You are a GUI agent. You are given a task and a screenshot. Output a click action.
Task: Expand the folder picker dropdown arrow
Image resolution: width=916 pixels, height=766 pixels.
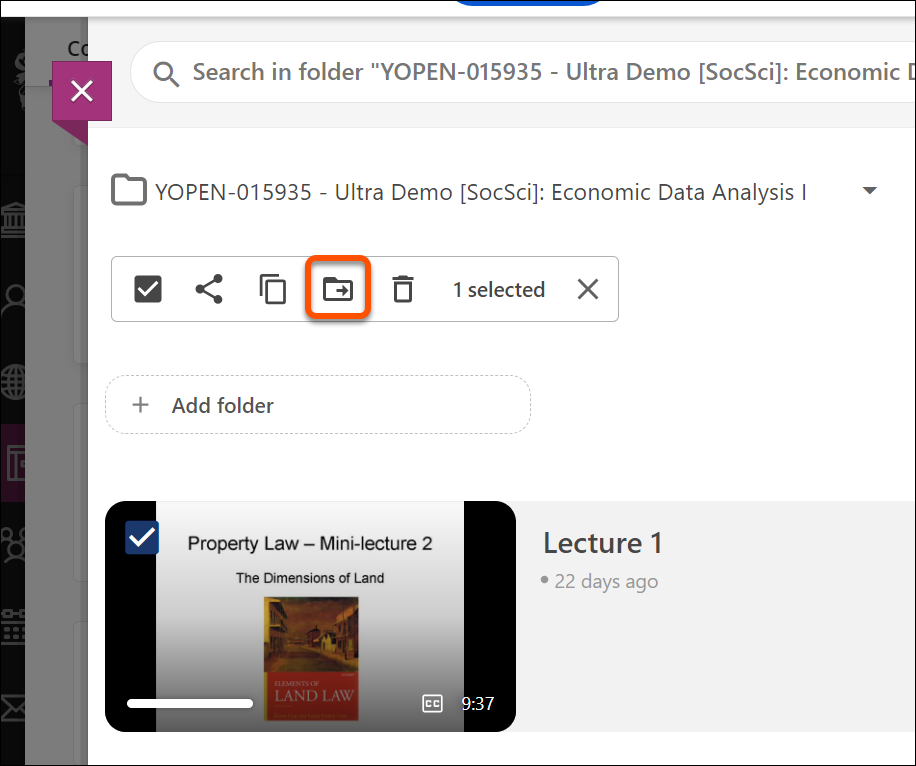[x=869, y=191]
